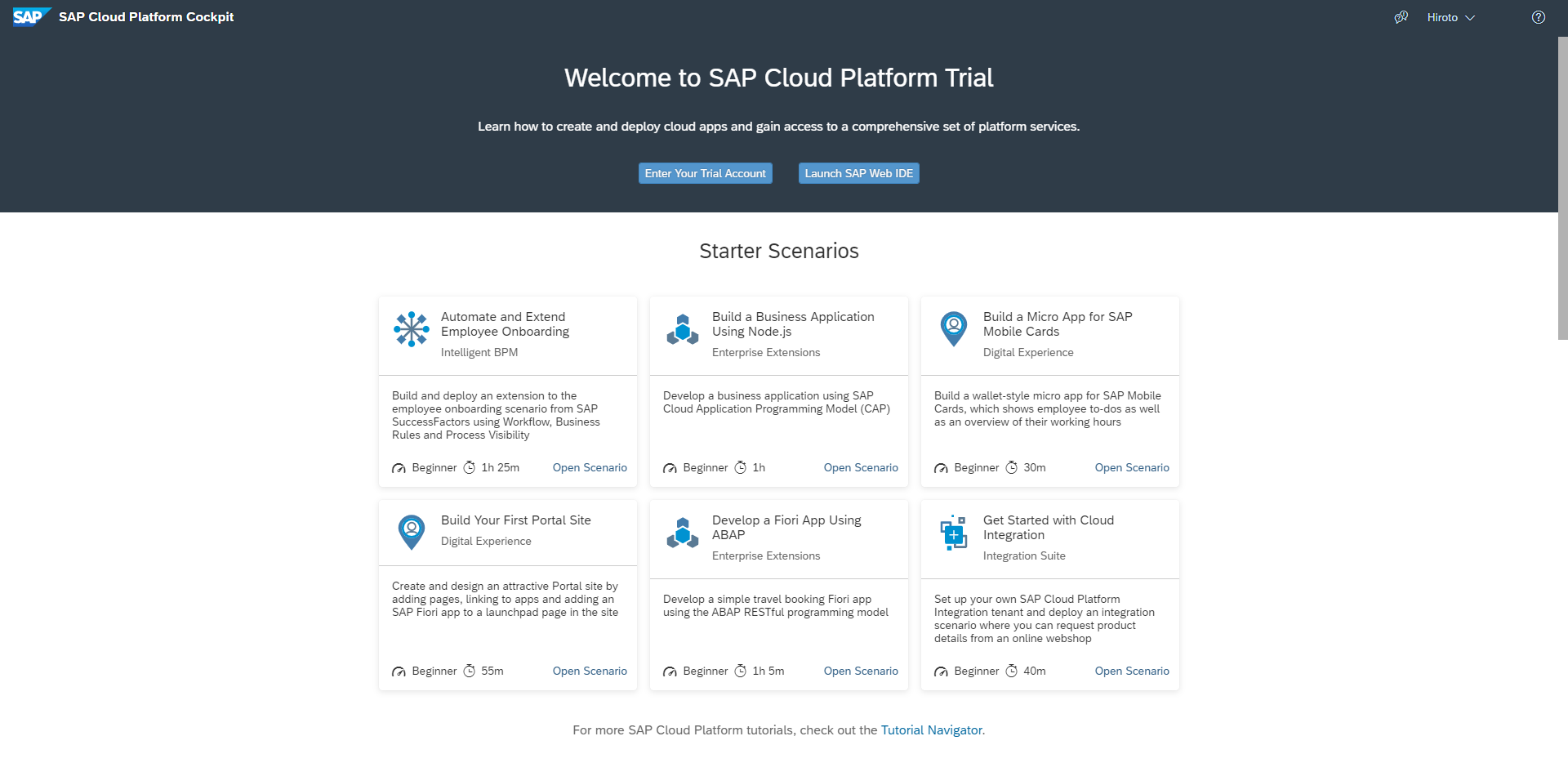Click difficulty gauge icon on Mobile Cards card
Screen dimensions: 1568x763
click(x=941, y=468)
